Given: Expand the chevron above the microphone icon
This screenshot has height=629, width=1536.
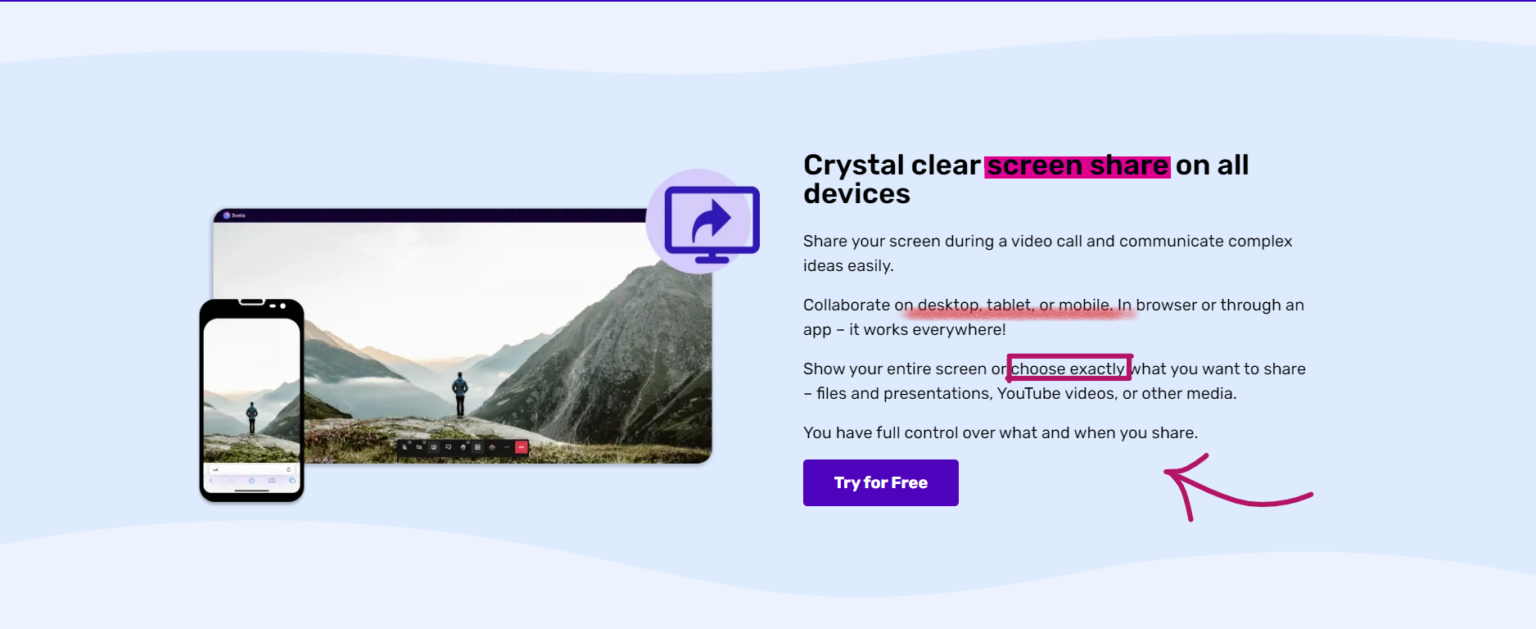Looking at the screenshot, I should coord(410,442).
